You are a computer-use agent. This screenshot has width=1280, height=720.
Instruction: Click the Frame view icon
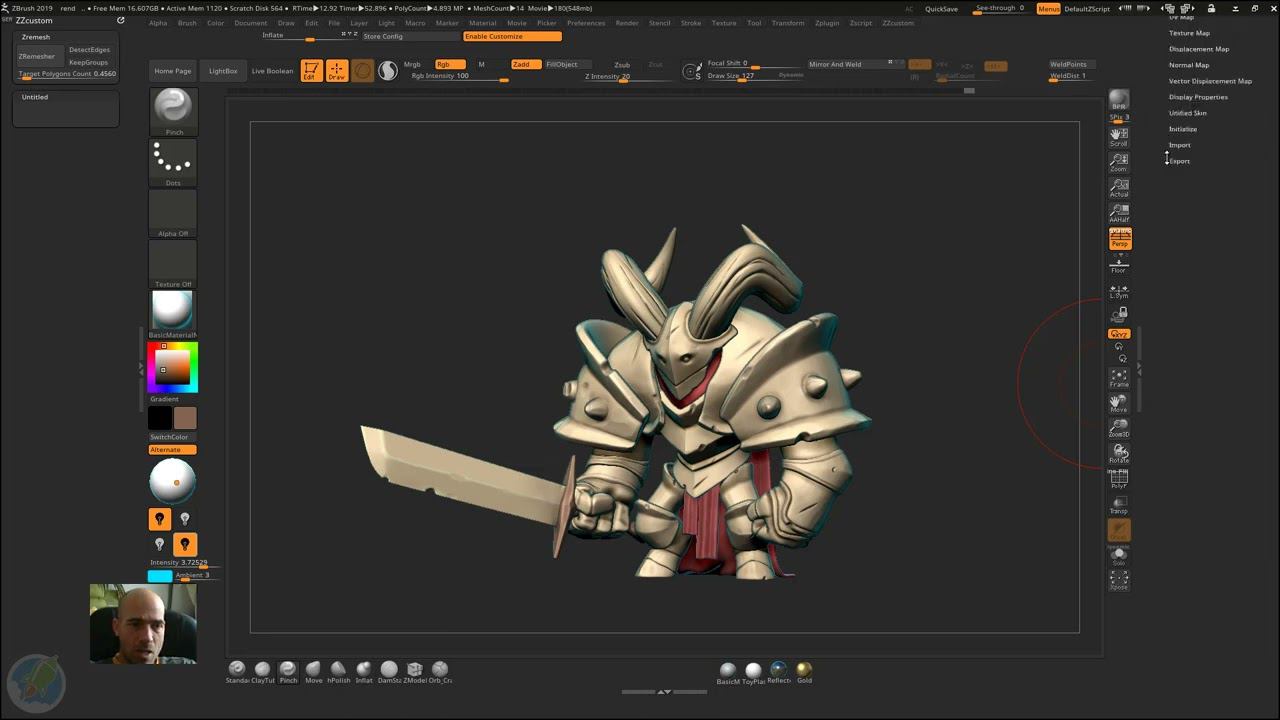pos(1119,377)
